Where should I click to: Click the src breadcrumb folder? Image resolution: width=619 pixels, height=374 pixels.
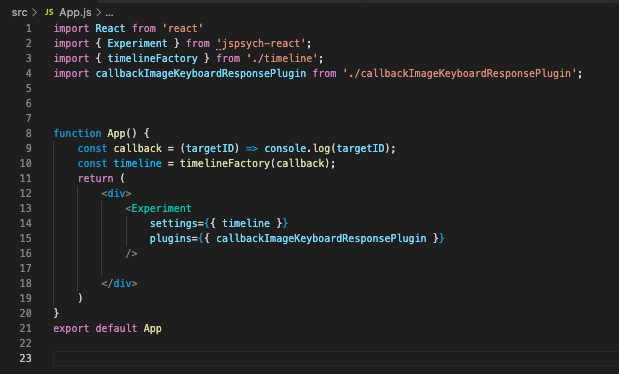coord(19,13)
